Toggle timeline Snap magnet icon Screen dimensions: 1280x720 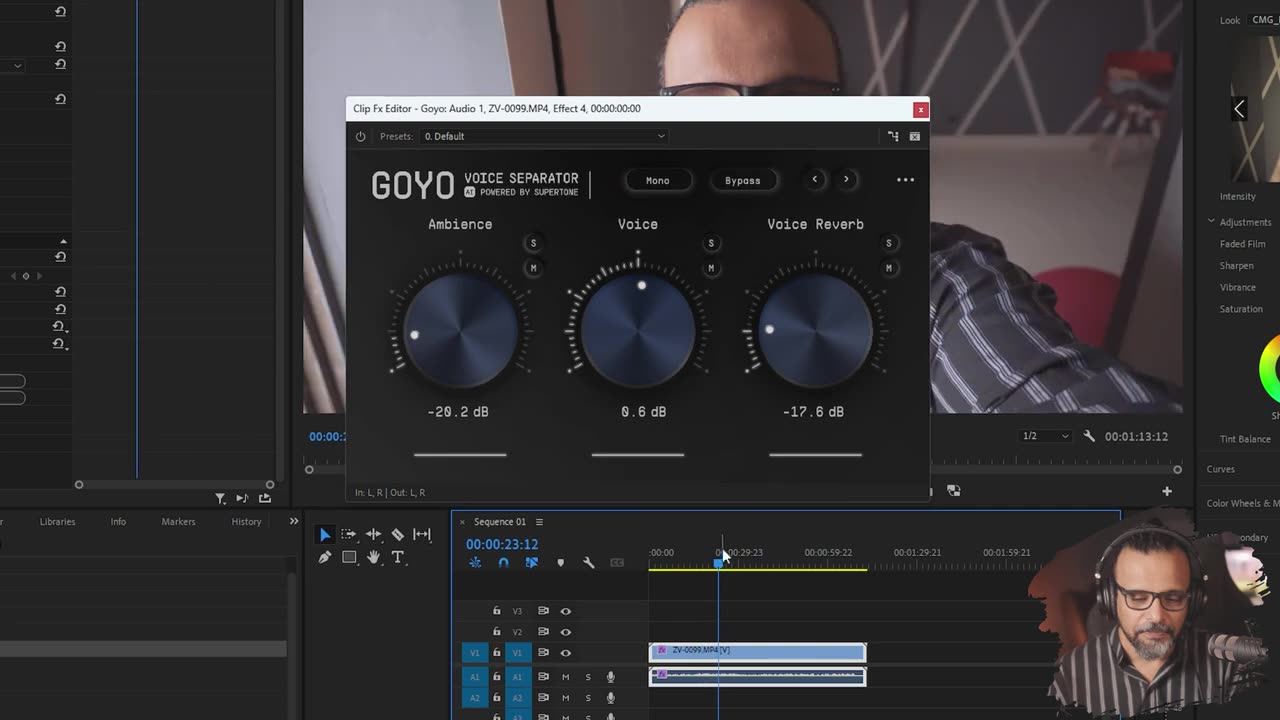tap(503, 563)
